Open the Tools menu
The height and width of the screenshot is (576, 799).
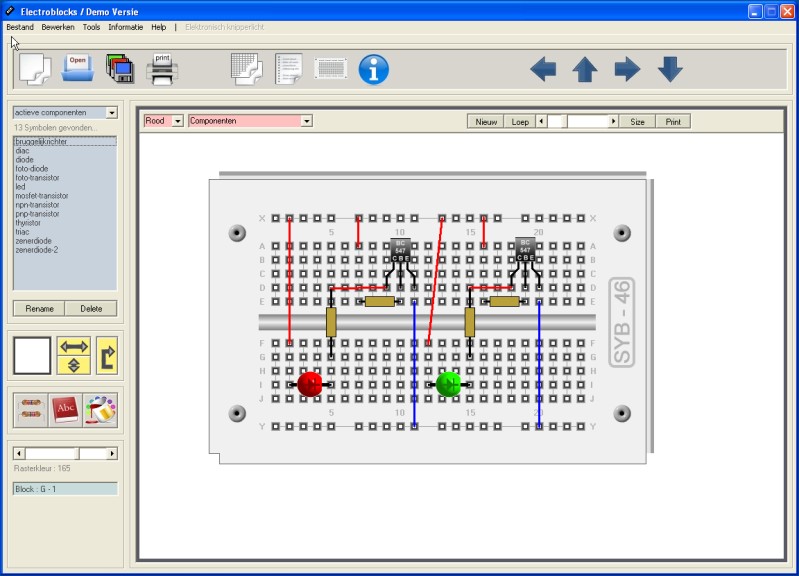91,27
